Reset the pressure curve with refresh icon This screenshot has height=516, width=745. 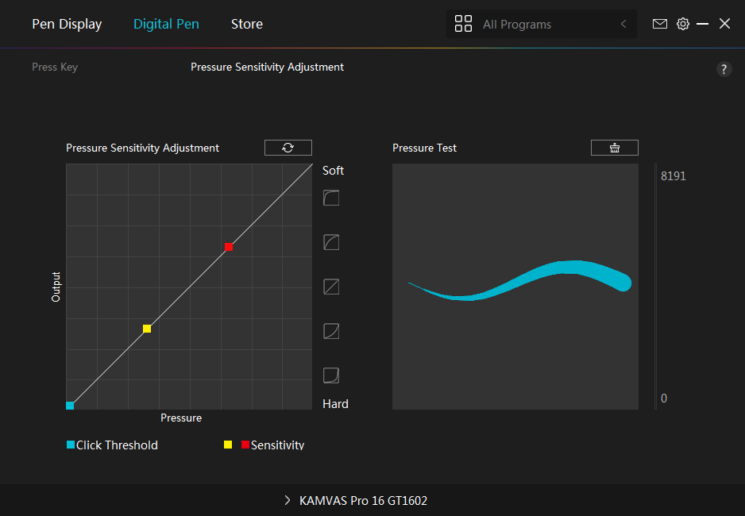tap(288, 148)
